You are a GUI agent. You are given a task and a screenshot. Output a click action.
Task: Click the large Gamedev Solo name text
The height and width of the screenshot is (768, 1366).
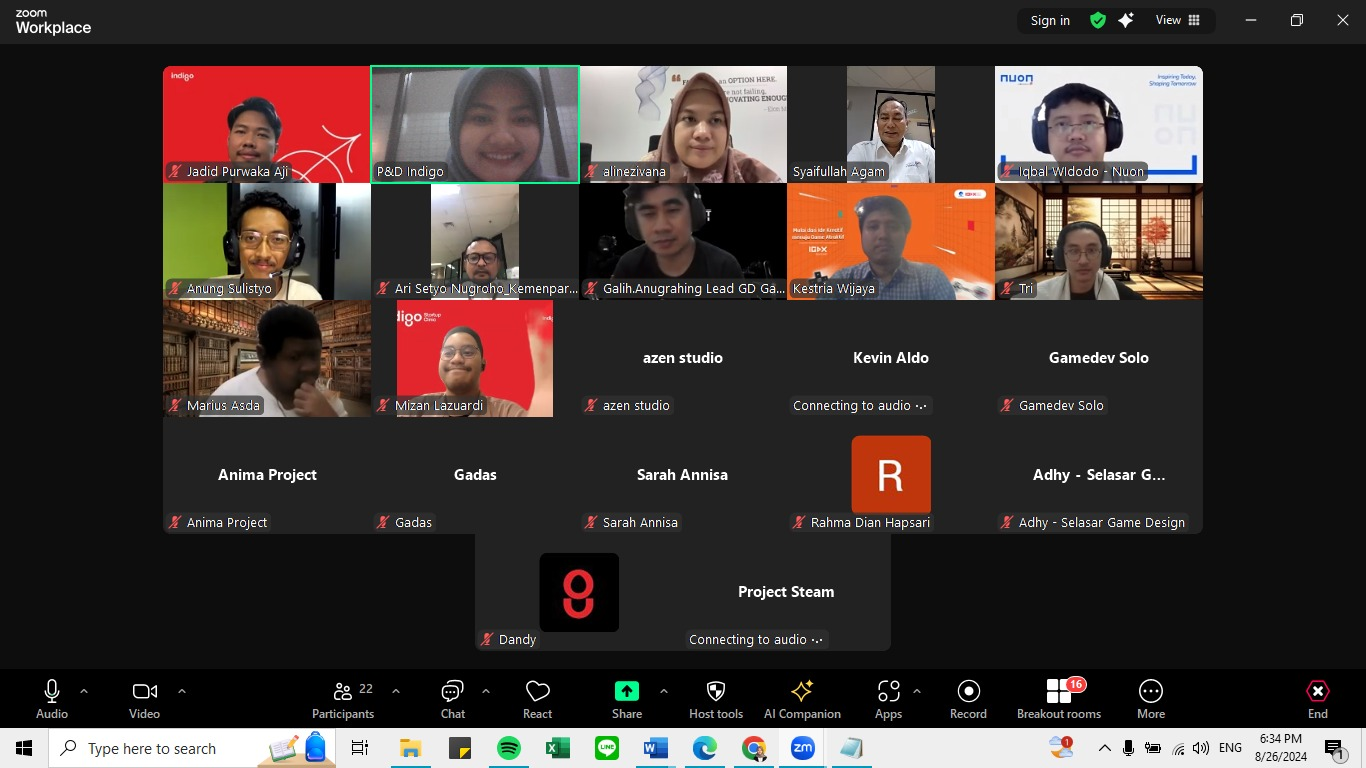pyautogui.click(x=1099, y=358)
